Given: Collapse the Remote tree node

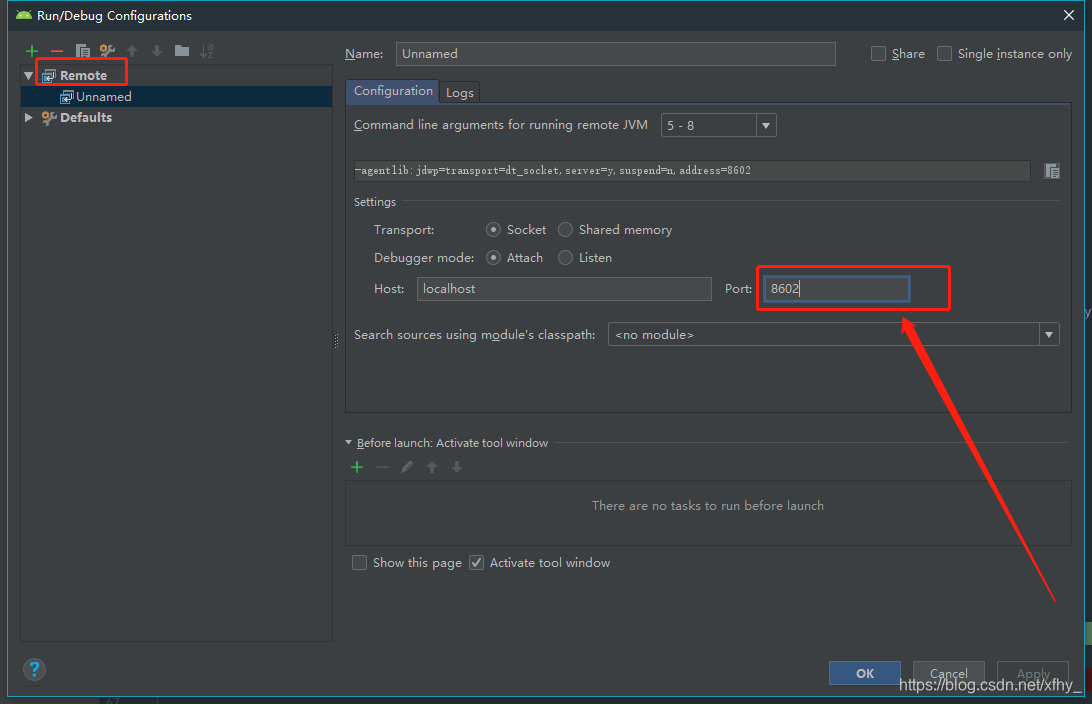Looking at the screenshot, I should (x=29, y=75).
